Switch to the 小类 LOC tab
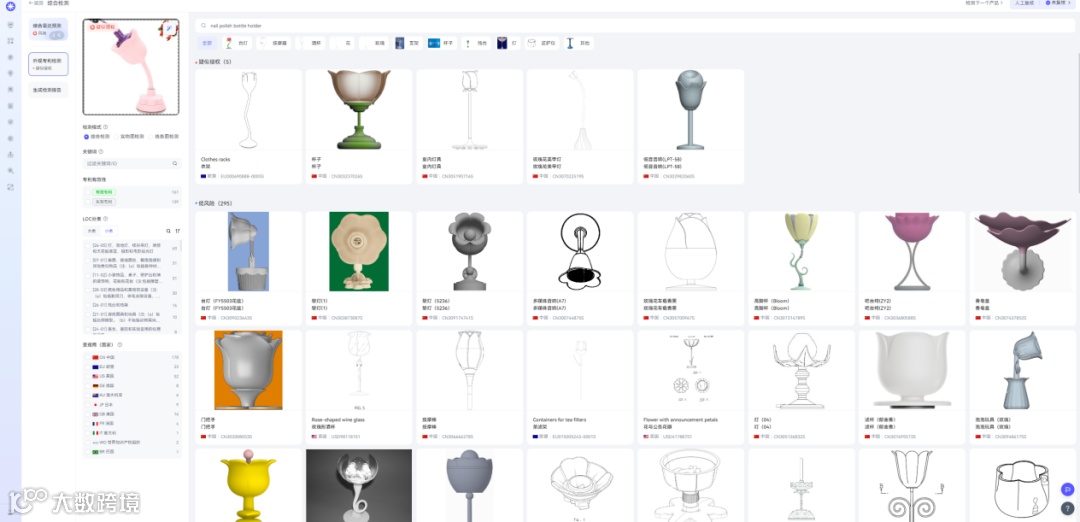1080x522 pixels. tap(108, 231)
